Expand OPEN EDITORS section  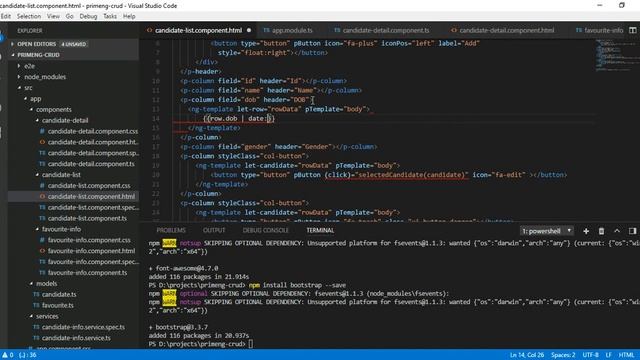(36, 44)
